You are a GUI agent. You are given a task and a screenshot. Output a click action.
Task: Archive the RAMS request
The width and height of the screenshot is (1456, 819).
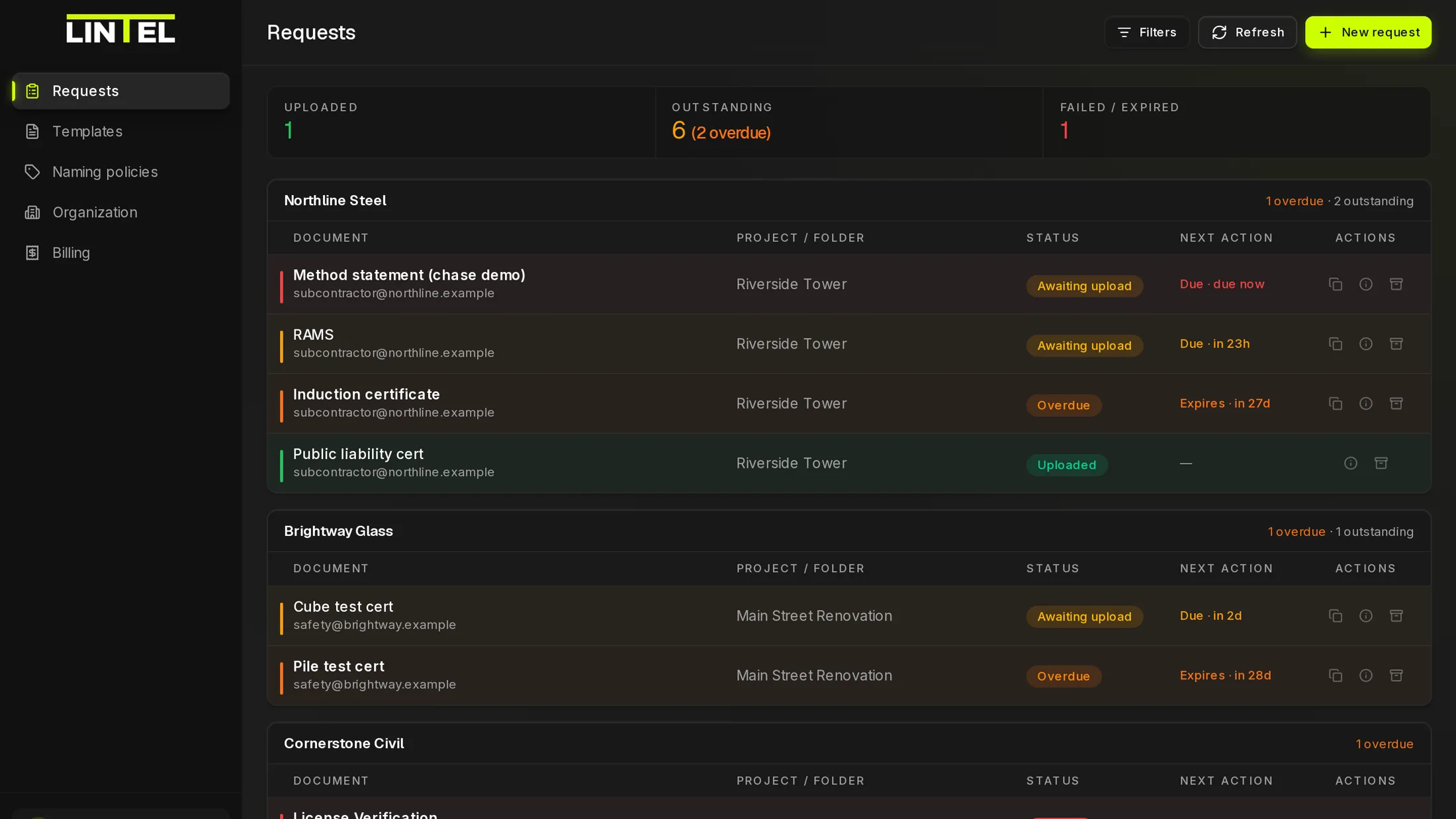tap(1396, 344)
